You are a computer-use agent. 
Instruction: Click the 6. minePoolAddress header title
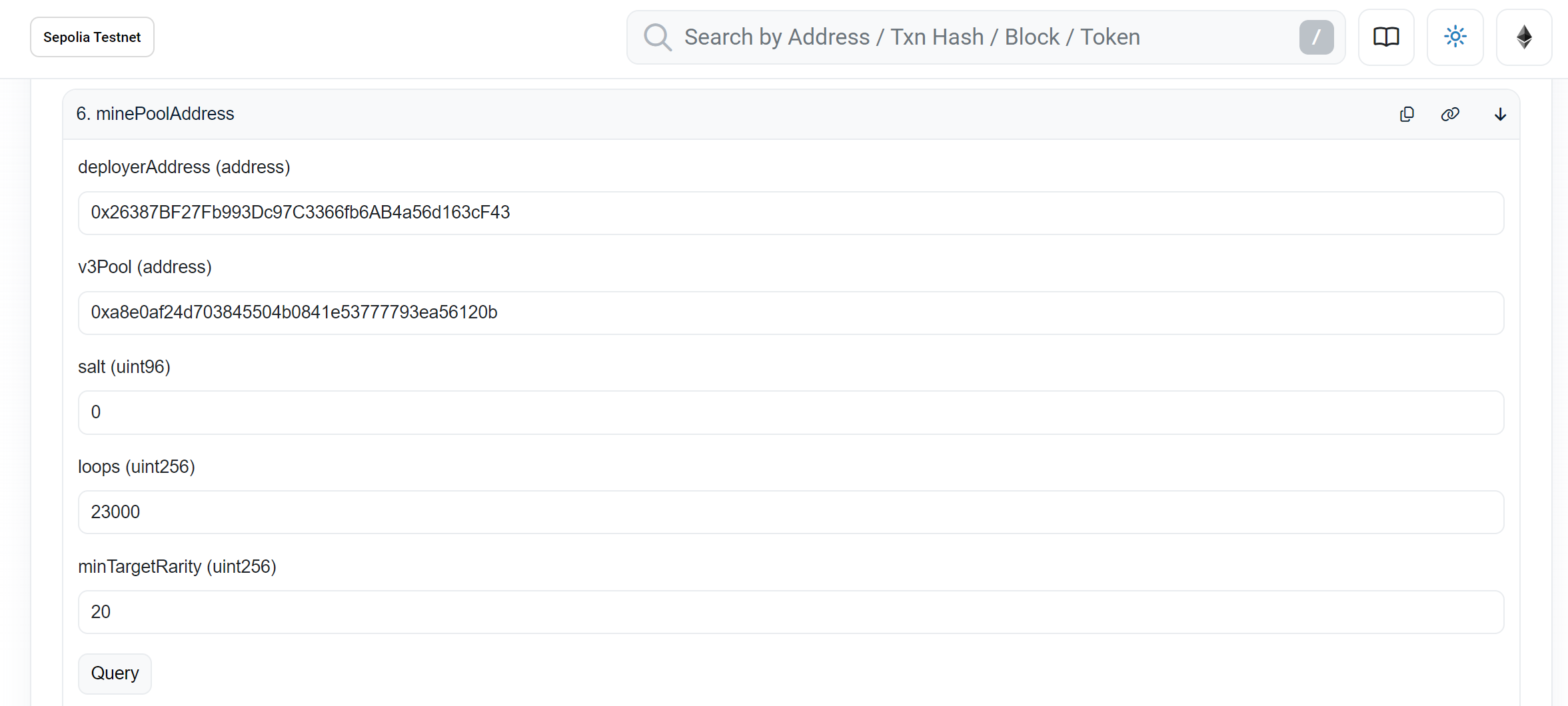(155, 114)
